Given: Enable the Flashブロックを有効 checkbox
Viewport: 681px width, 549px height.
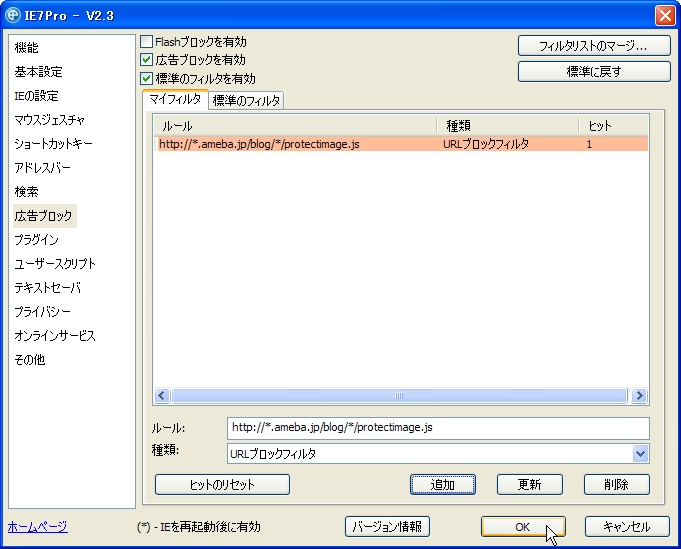Looking at the screenshot, I should [146, 42].
